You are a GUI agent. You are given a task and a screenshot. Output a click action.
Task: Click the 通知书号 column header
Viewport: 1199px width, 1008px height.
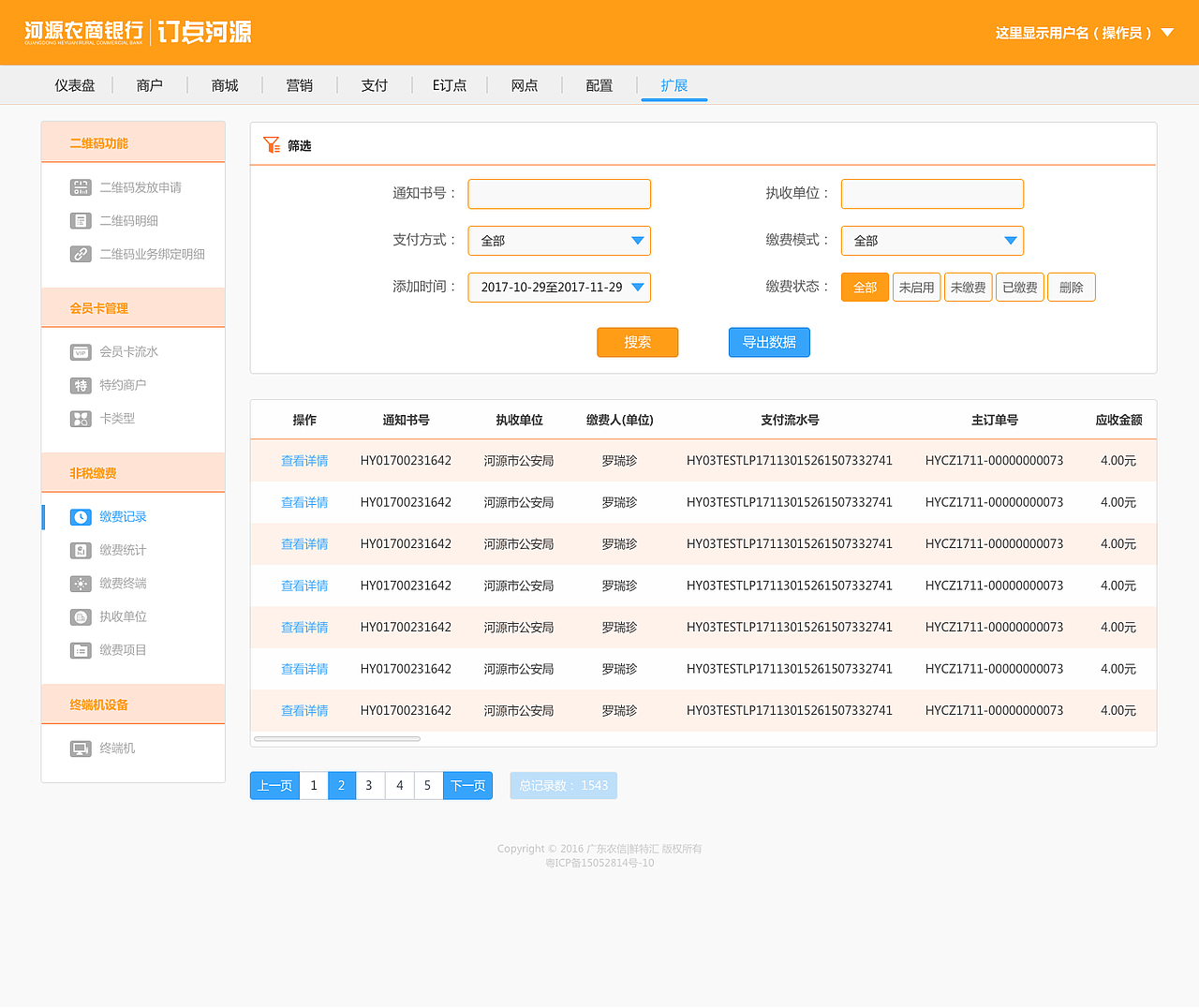(x=406, y=421)
